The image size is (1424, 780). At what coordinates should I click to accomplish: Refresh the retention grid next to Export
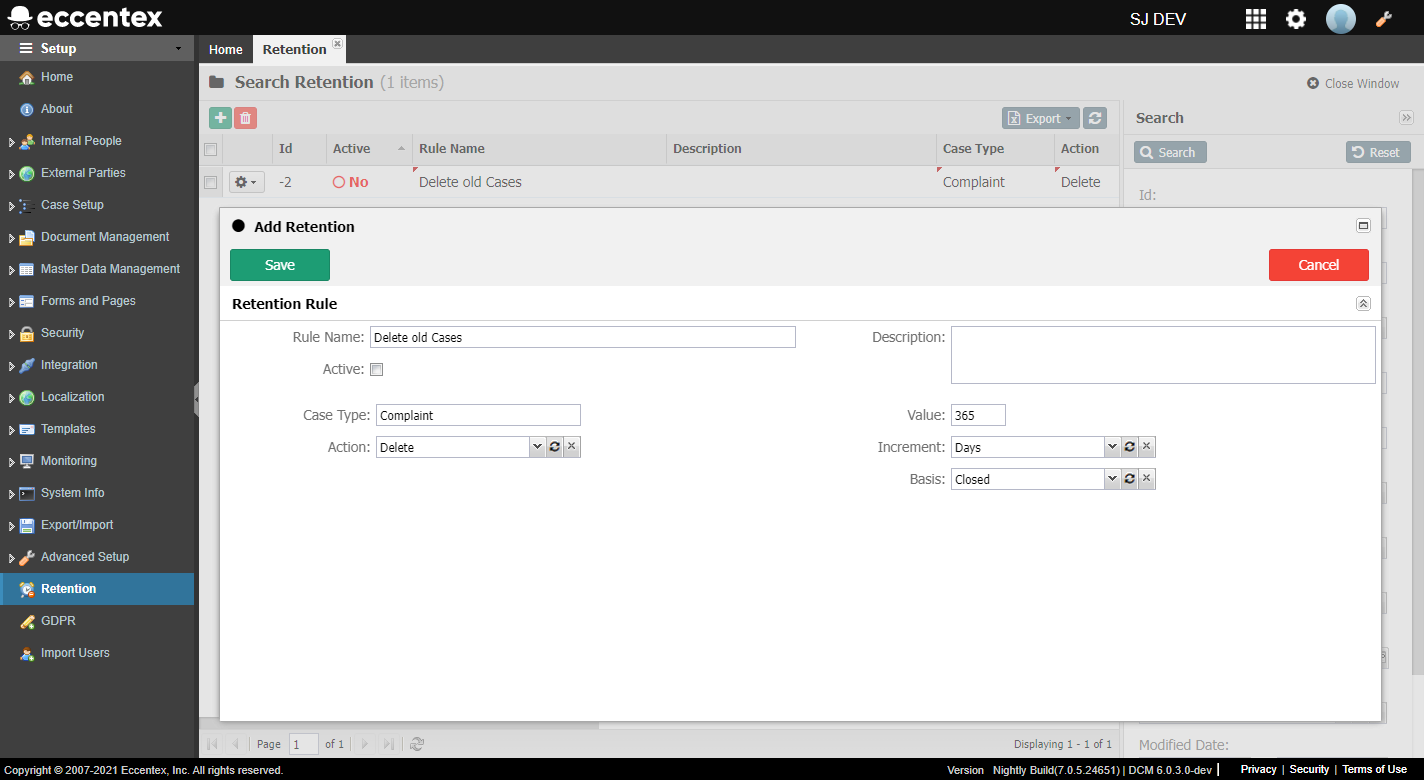pos(1095,118)
